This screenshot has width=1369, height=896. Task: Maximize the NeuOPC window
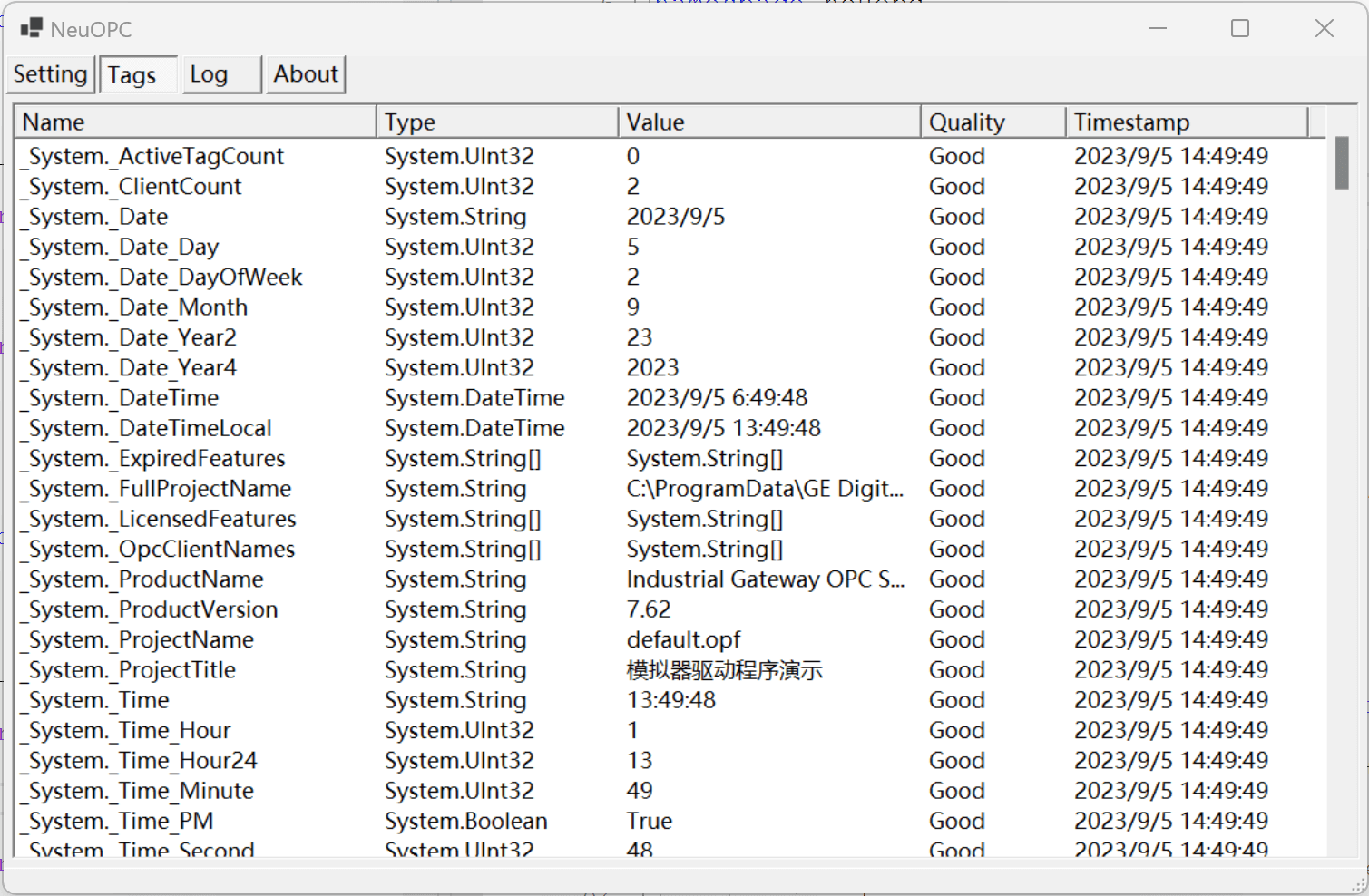[x=1240, y=29]
